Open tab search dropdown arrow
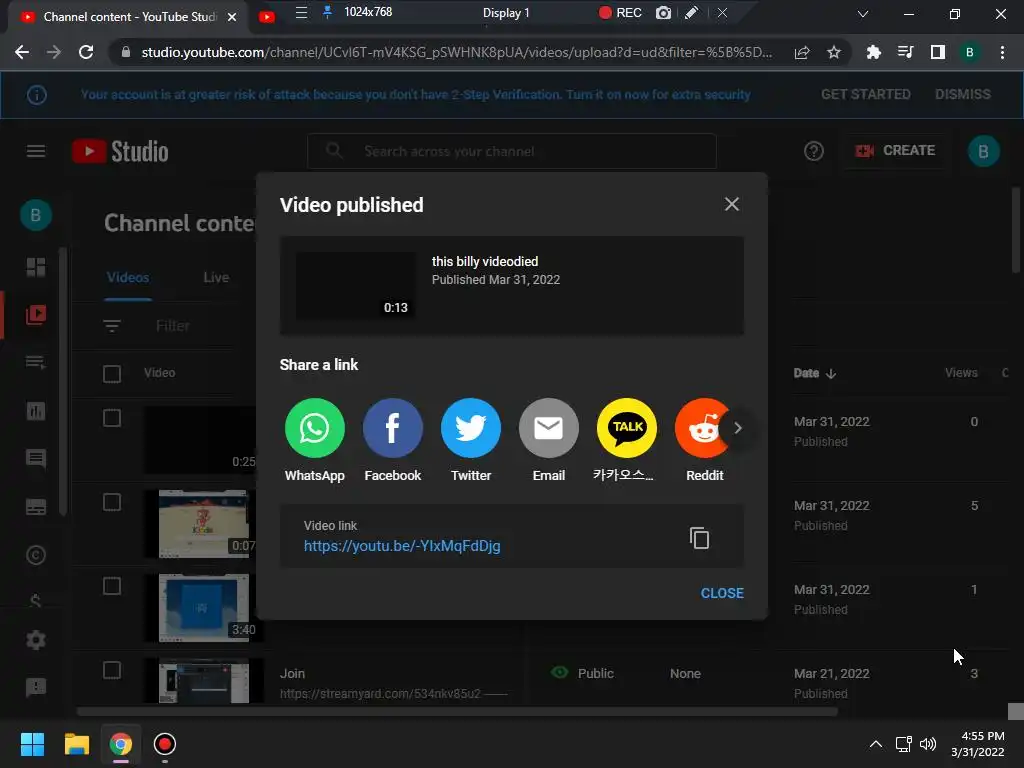Image resolution: width=1024 pixels, height=768 pixels. (x=863, y=14)
